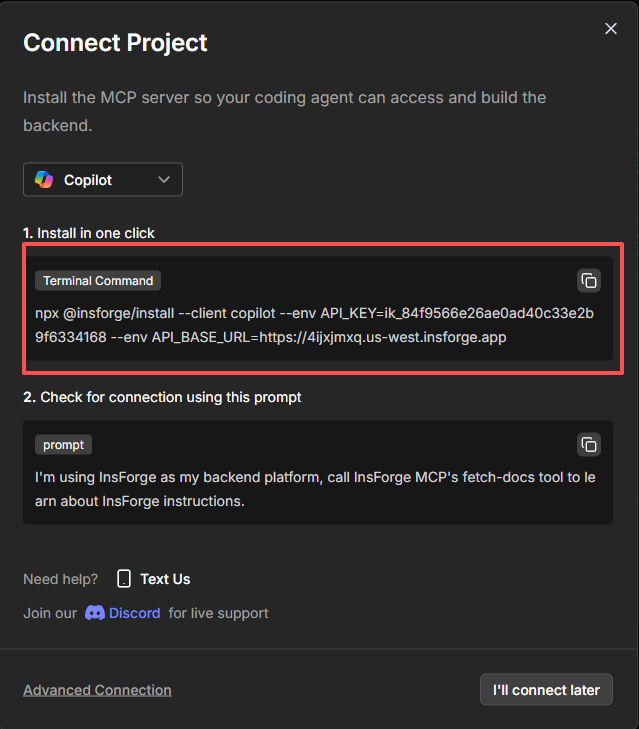Open the Copilot client selector
Image resolution: width=639 pixels, height=729 pixels.
tap(103, 180)
